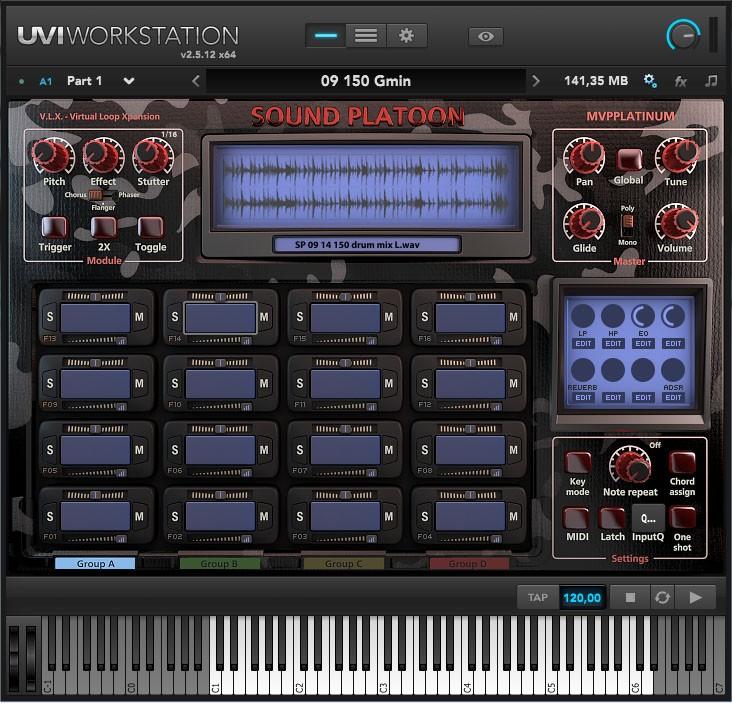Open the InputQ quantize dropdown

pos(648,518)
